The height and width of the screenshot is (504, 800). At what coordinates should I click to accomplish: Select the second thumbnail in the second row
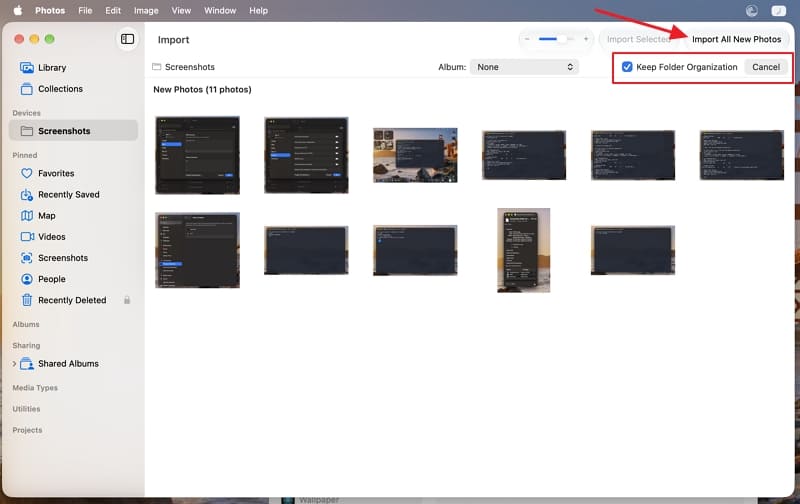306,250
